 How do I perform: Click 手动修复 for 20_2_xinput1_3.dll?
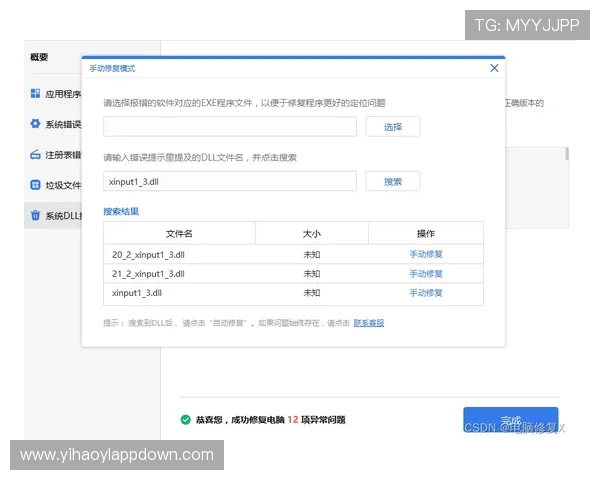pos(426,254)
